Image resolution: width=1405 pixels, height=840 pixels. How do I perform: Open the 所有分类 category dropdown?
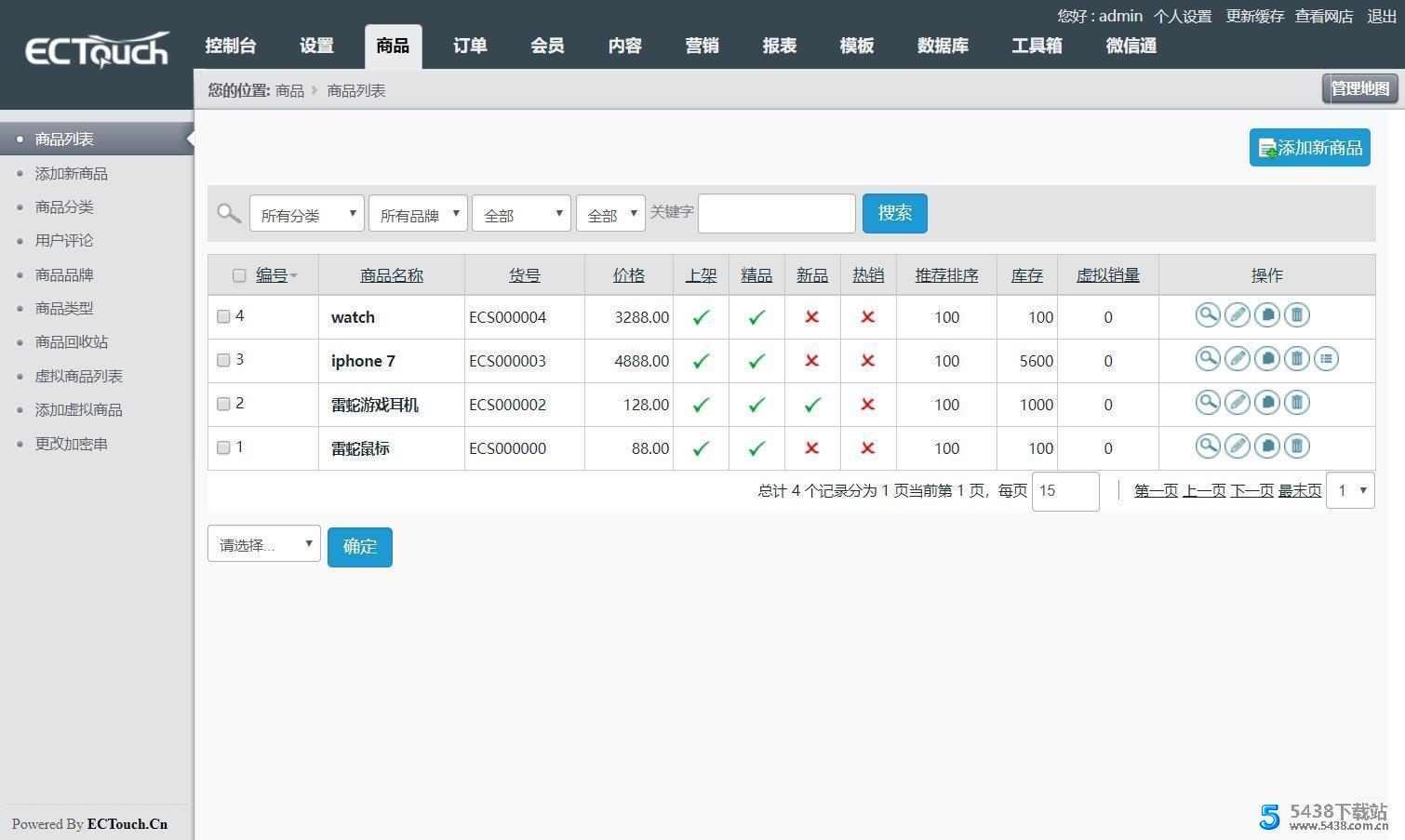pos(306,214)
